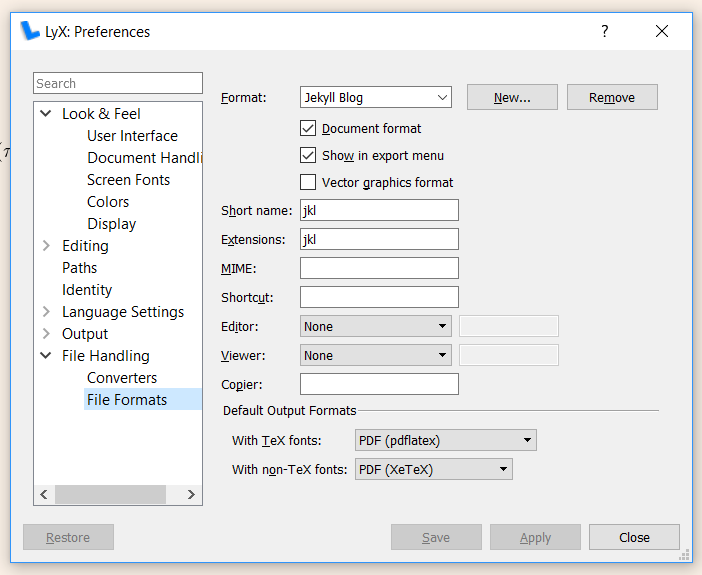Expand the Language Settings tree node

46,311
